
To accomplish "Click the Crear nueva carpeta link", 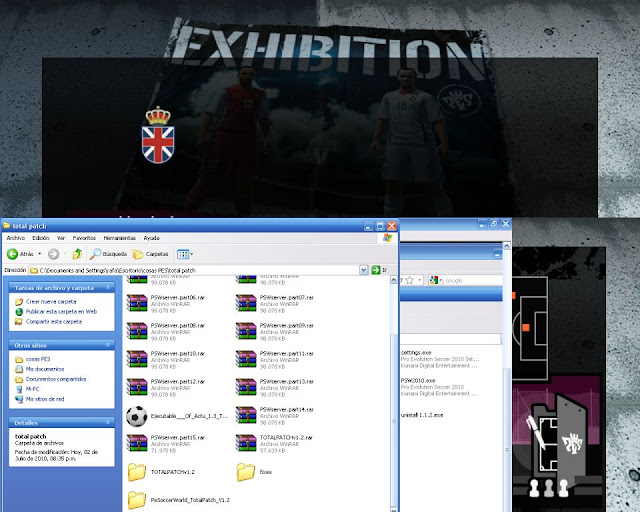I will (52, 301).
